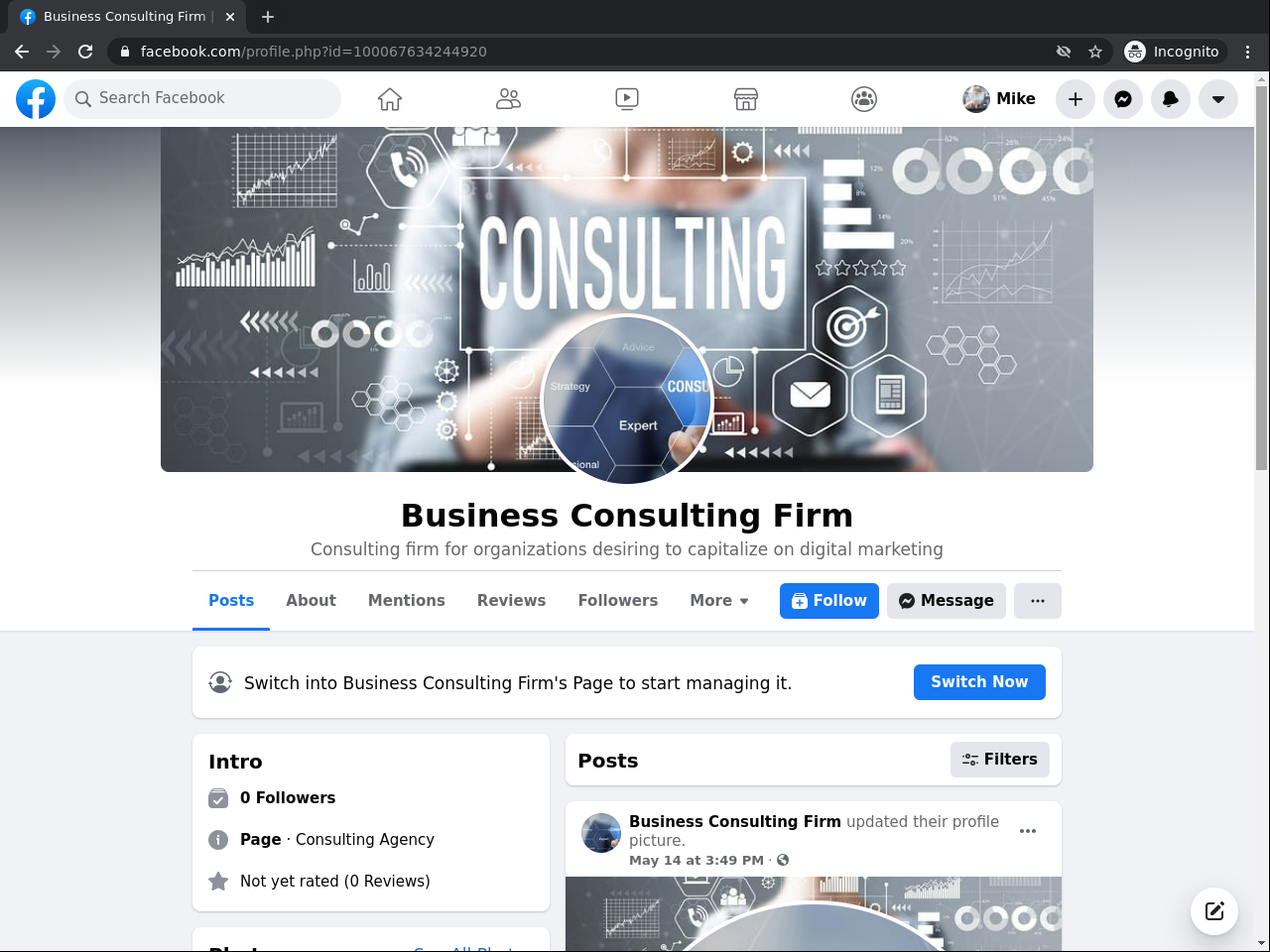Open the Groups icon in navigation bar
This screenshot has width=1270, height=952.
864,99
